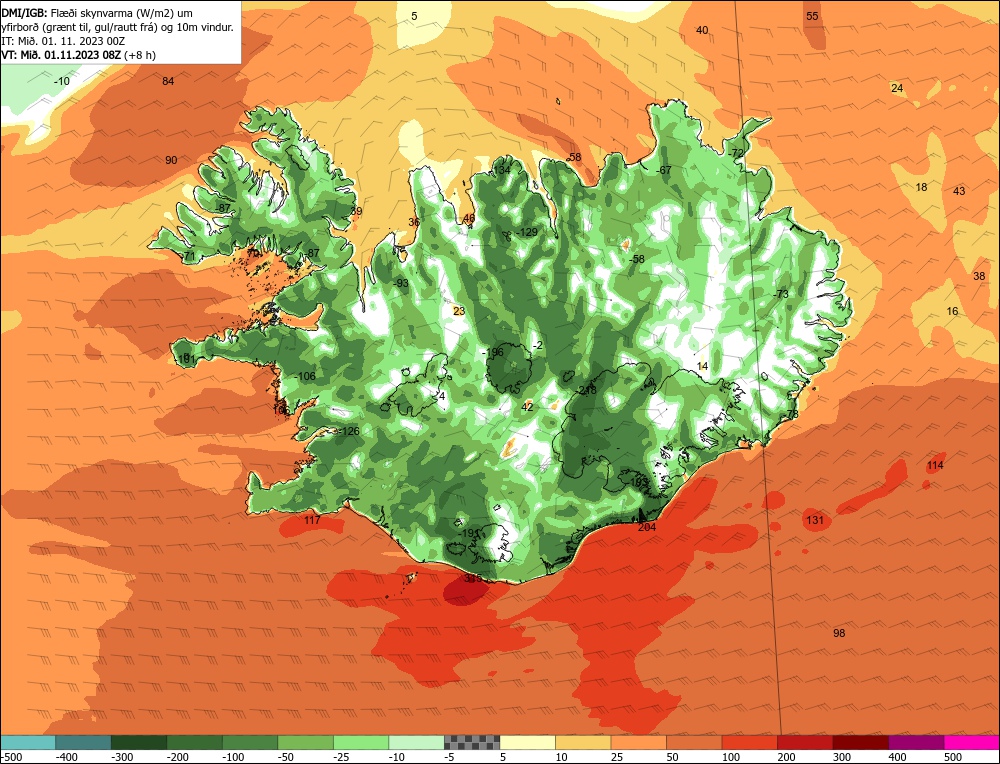Click the '-400' legend label
The width and height of the screenshot is (1000, 764).
66,757
